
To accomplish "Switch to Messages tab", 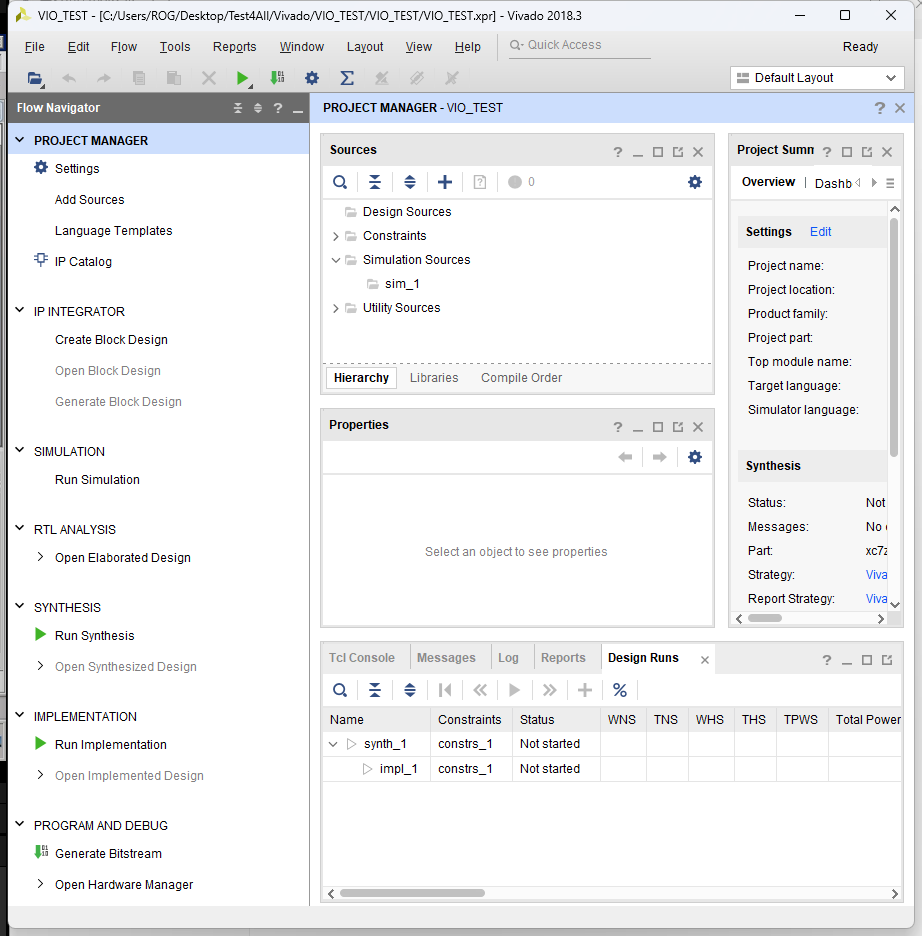I will [x=446, y=658].
